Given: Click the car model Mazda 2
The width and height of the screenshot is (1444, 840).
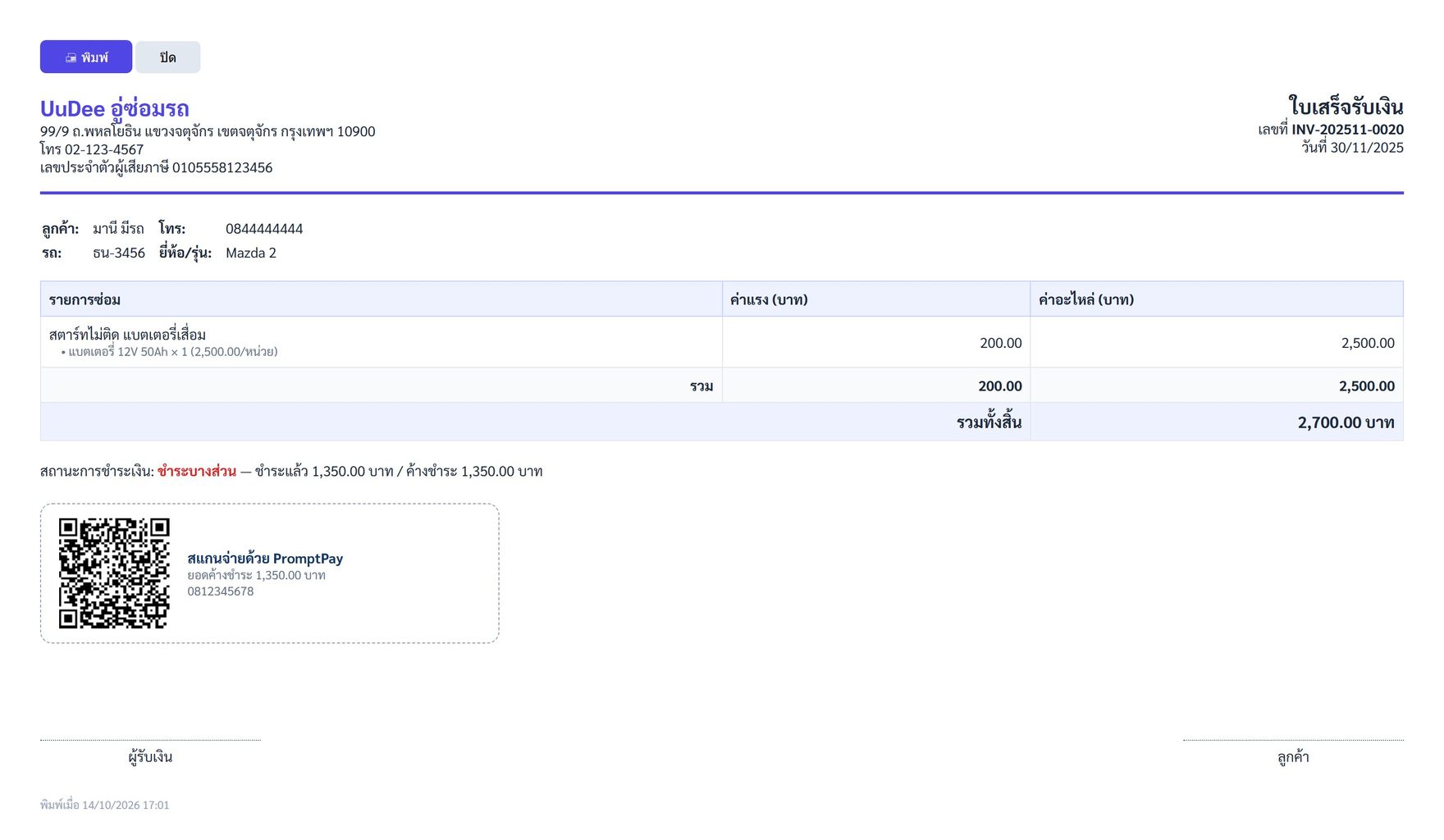Looking at the screenshot, I should click(x=251, y=253).
